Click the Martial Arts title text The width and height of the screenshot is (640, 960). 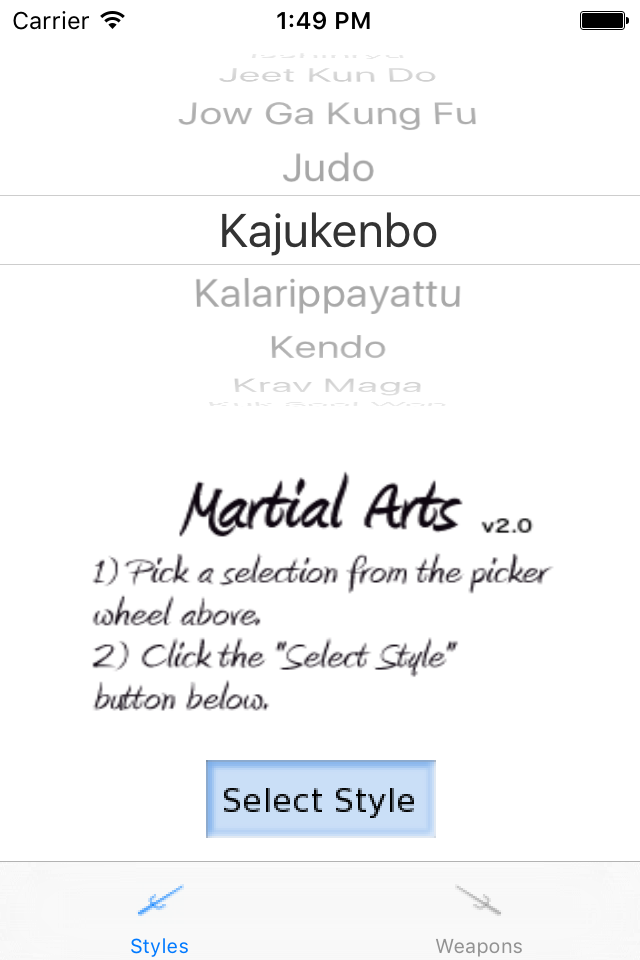320,507
